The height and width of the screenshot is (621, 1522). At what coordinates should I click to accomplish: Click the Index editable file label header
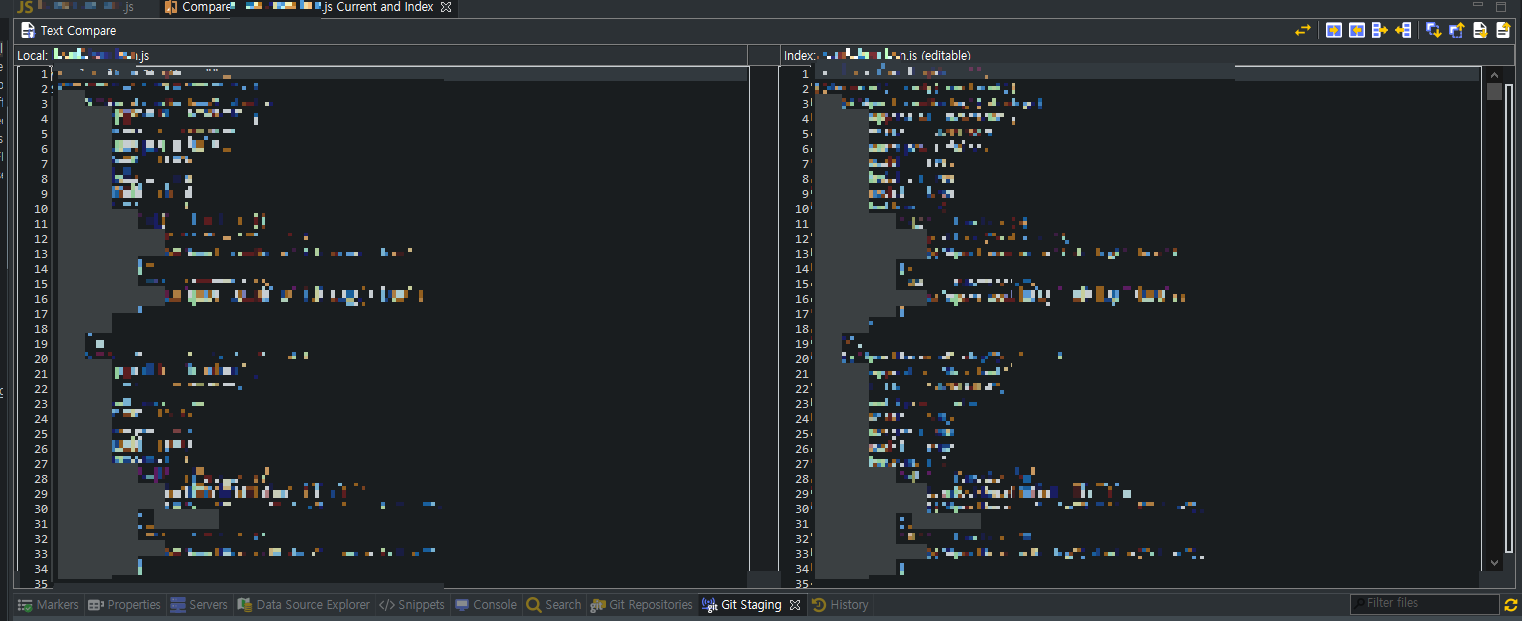point(877,55)
